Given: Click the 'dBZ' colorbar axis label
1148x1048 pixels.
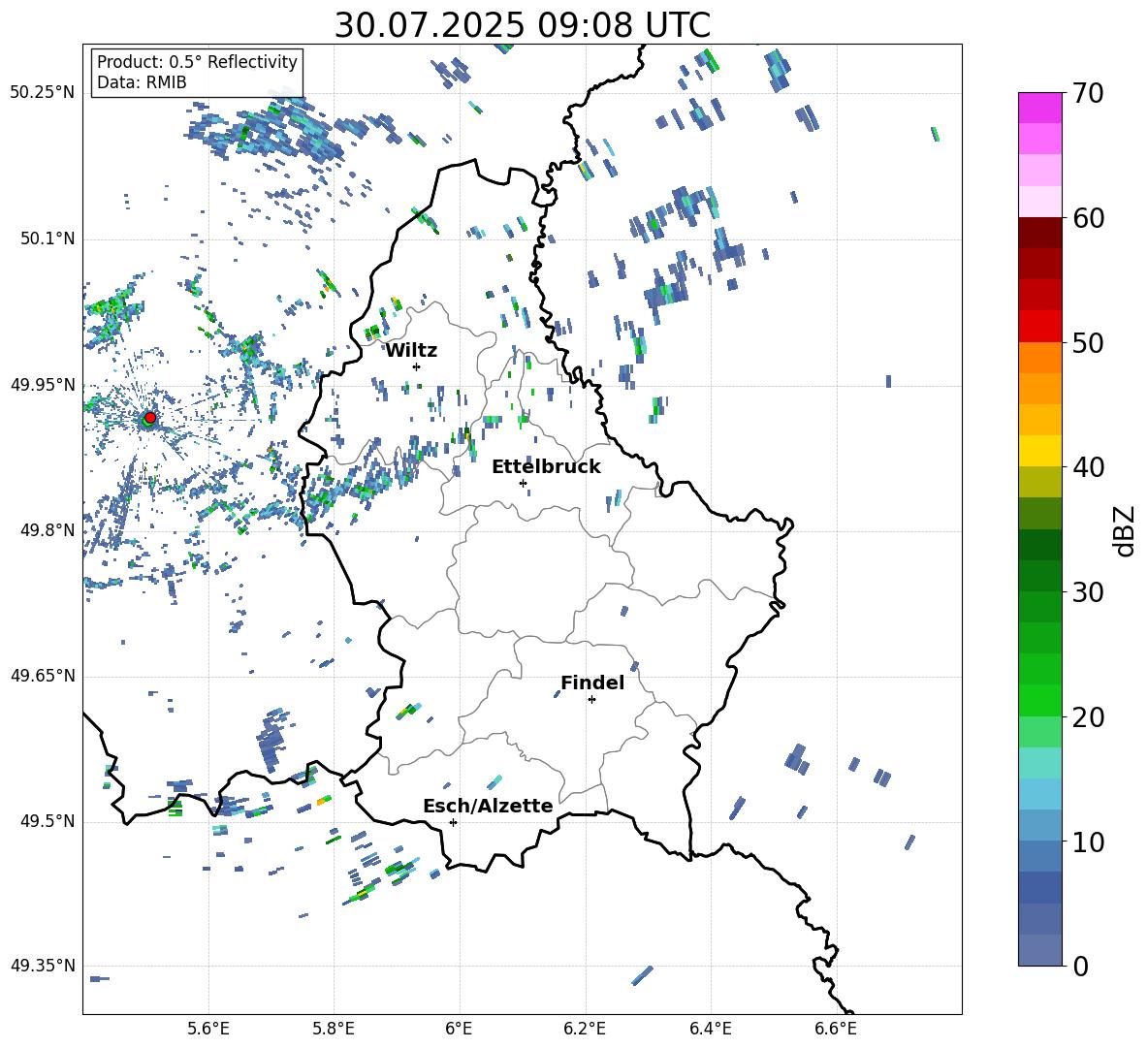Looking at the screenshot, I should click(x=1126, y=530).
